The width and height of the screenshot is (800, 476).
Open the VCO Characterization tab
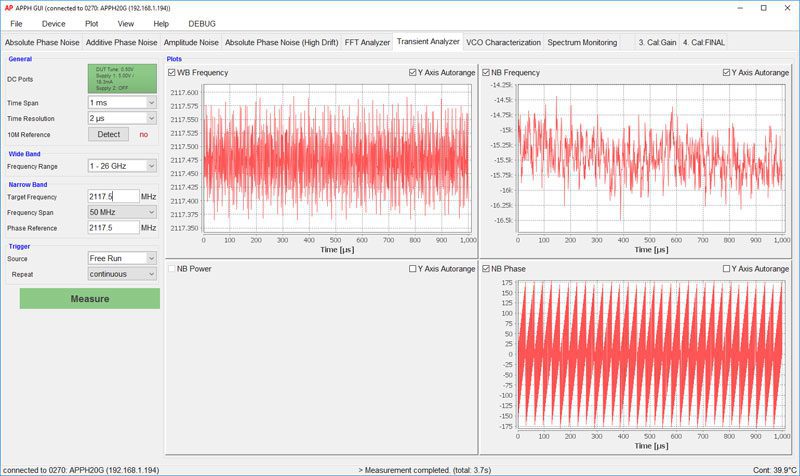point(502,43)
